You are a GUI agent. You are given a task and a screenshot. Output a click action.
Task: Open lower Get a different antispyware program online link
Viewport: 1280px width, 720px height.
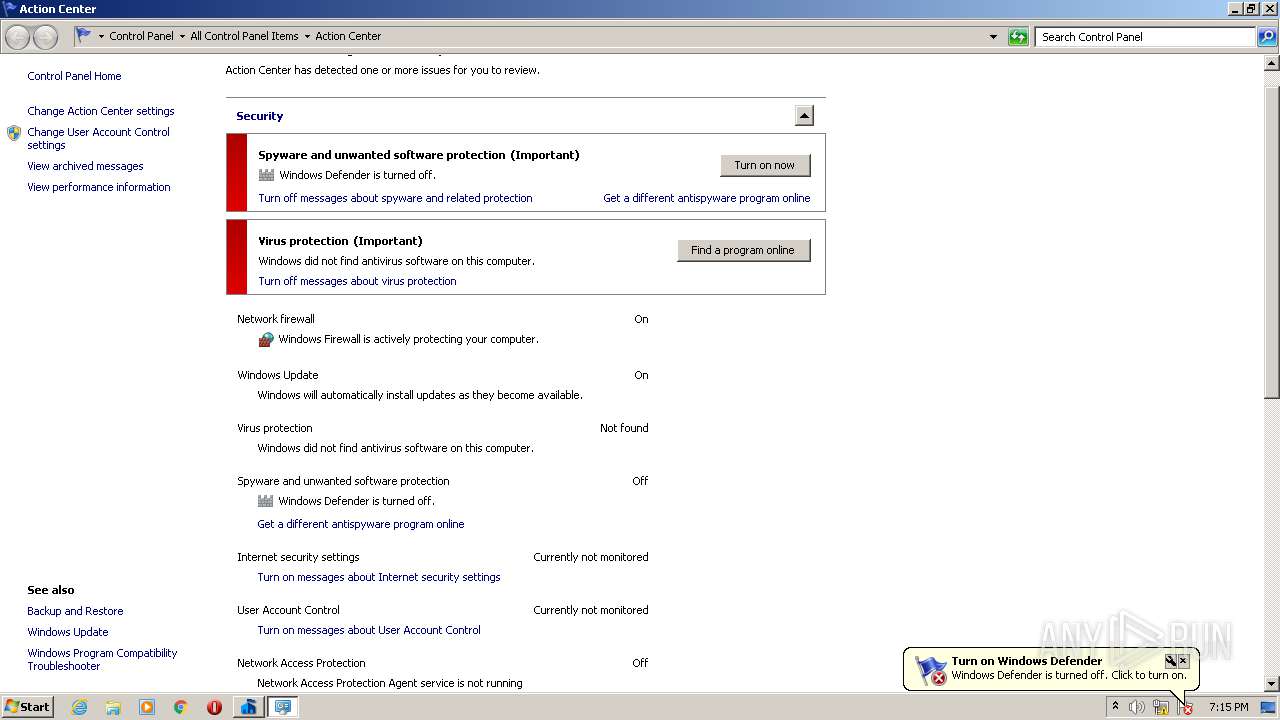tap(361, 524)
